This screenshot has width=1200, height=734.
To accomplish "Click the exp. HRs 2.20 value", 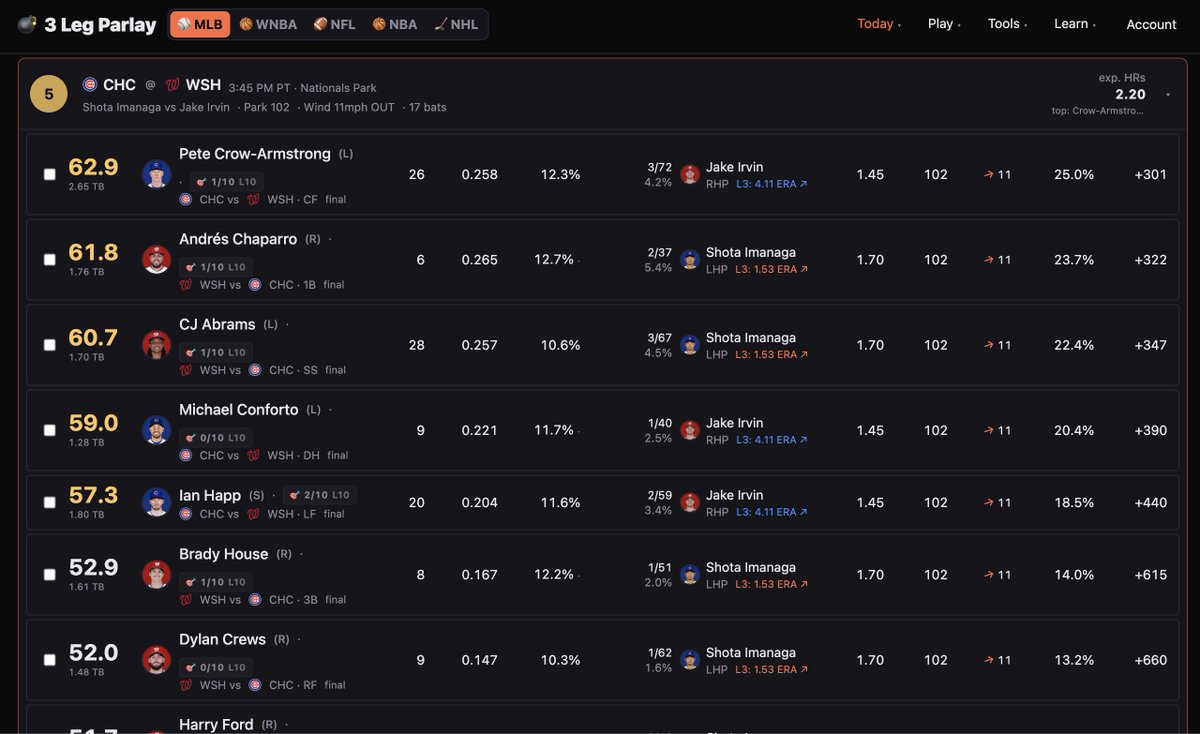I will click(1130, 95).
